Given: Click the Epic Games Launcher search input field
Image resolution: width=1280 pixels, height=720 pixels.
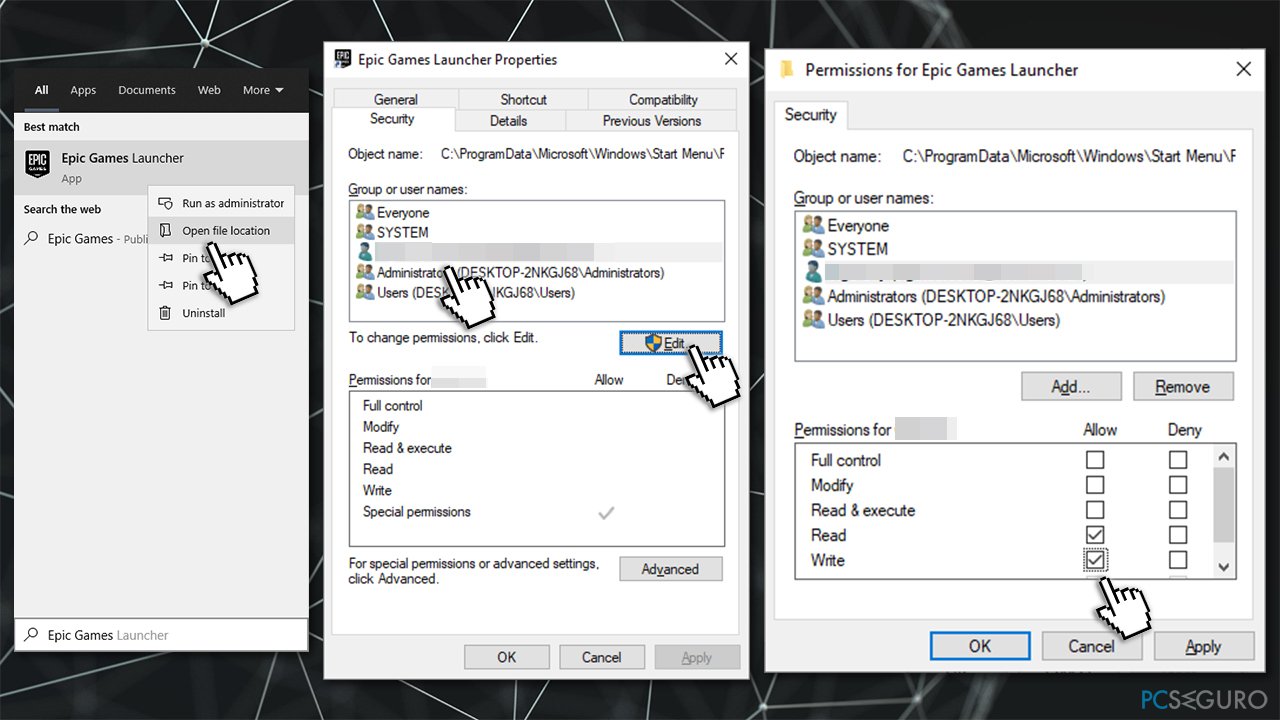Looking at the screenshot, I should [161, 635].
